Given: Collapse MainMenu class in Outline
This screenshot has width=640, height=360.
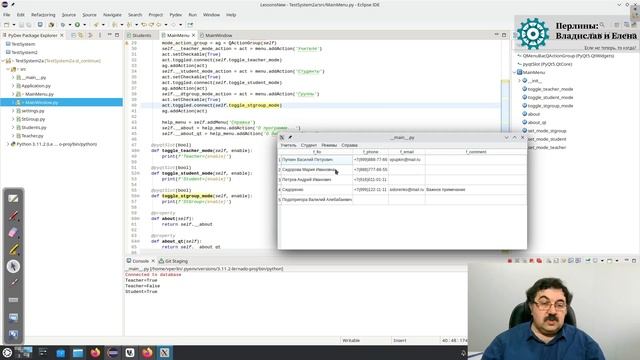Looking at the screenshot, I should (515, 72).
